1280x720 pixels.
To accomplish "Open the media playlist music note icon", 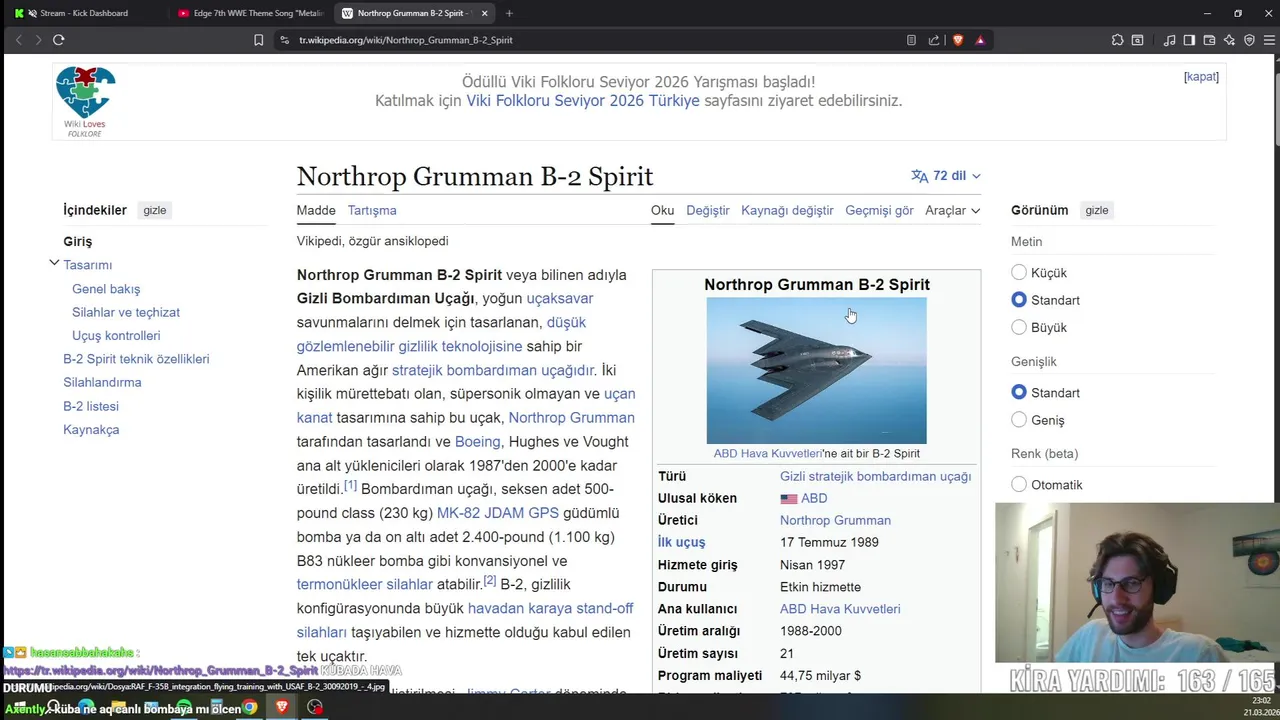I will (x=1169, y=40).
